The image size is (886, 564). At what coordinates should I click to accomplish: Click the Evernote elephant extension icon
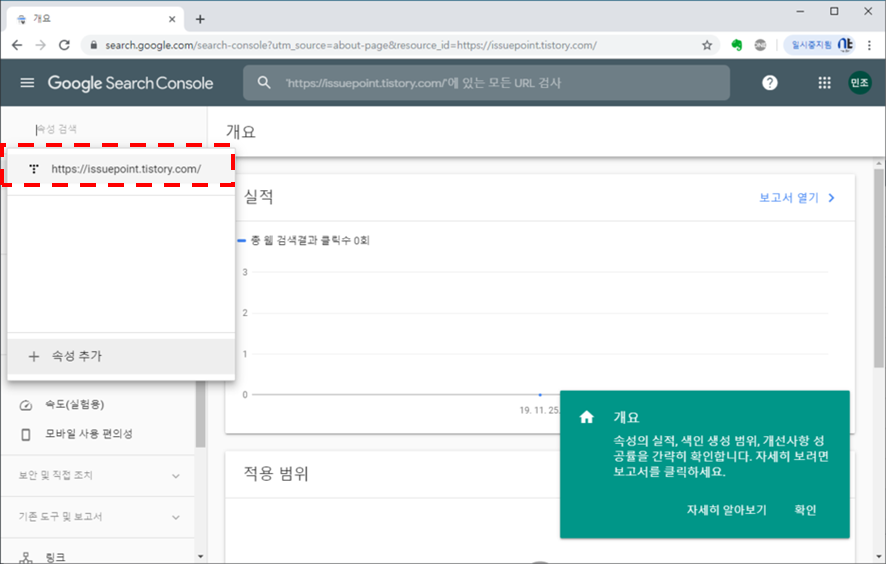pyautogui.click(x=736, y=45)
